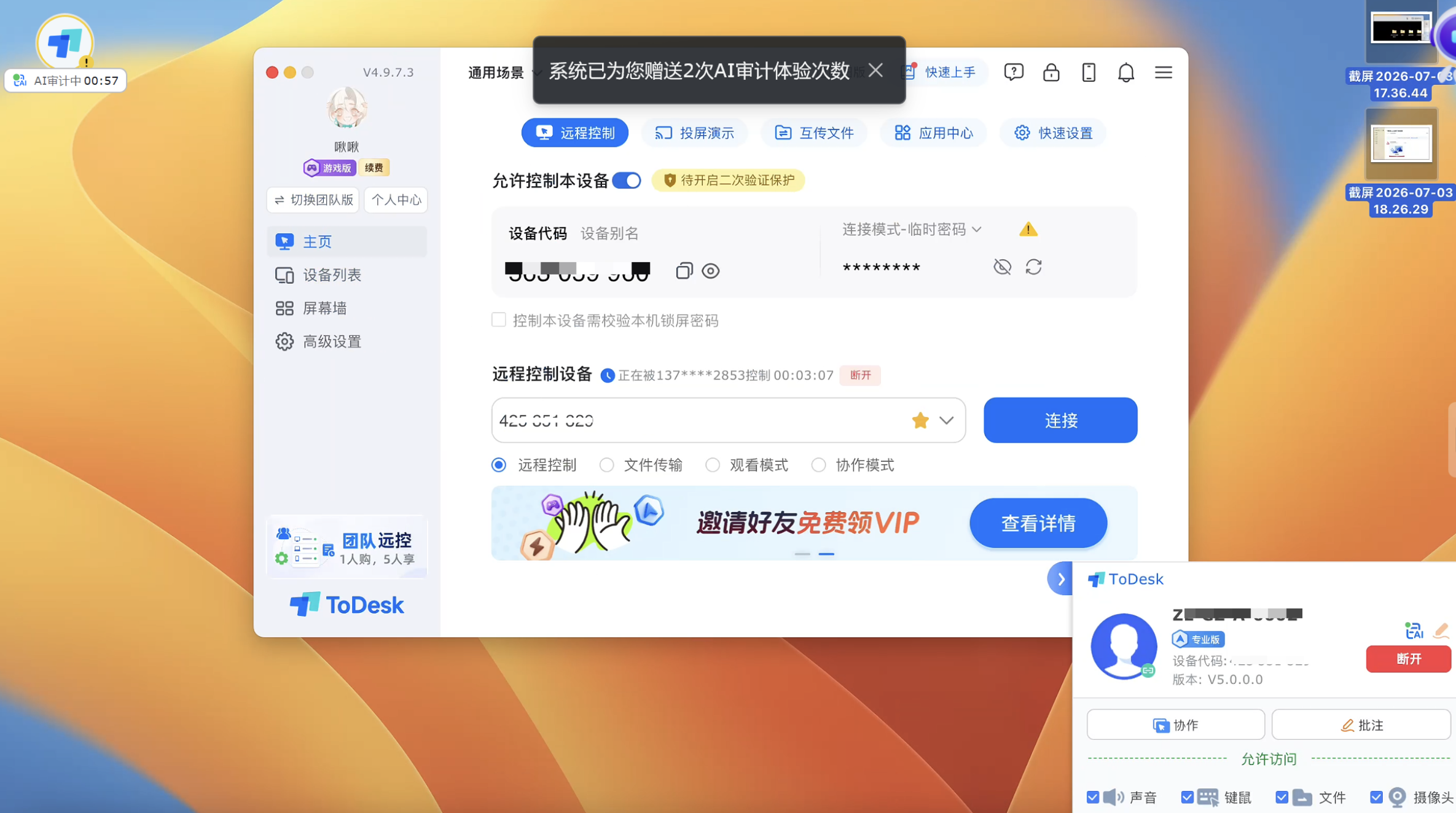
Task: Open the 通用场景 scene dropdown
Action: (504, 72)
